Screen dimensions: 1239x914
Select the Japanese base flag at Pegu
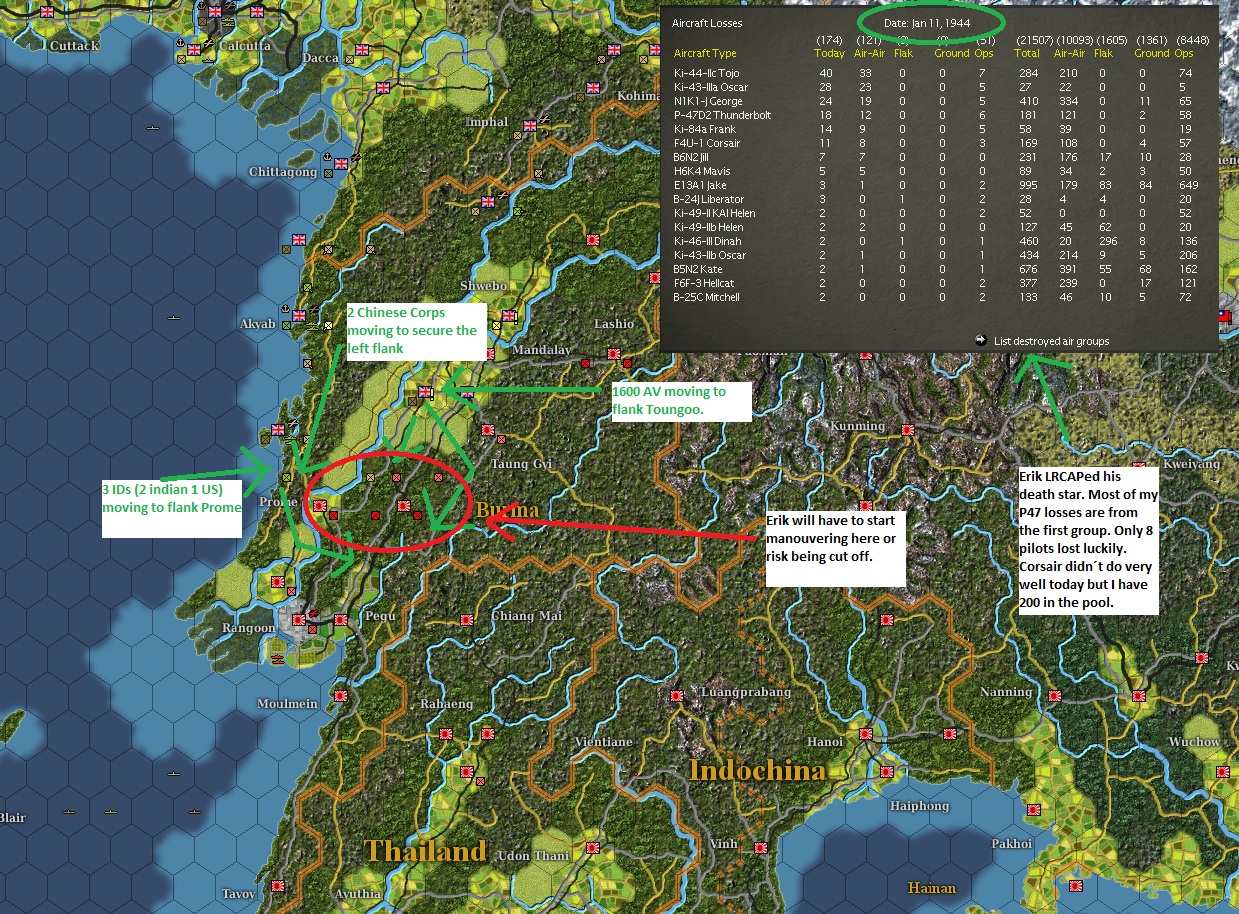[x=343, y=620]
